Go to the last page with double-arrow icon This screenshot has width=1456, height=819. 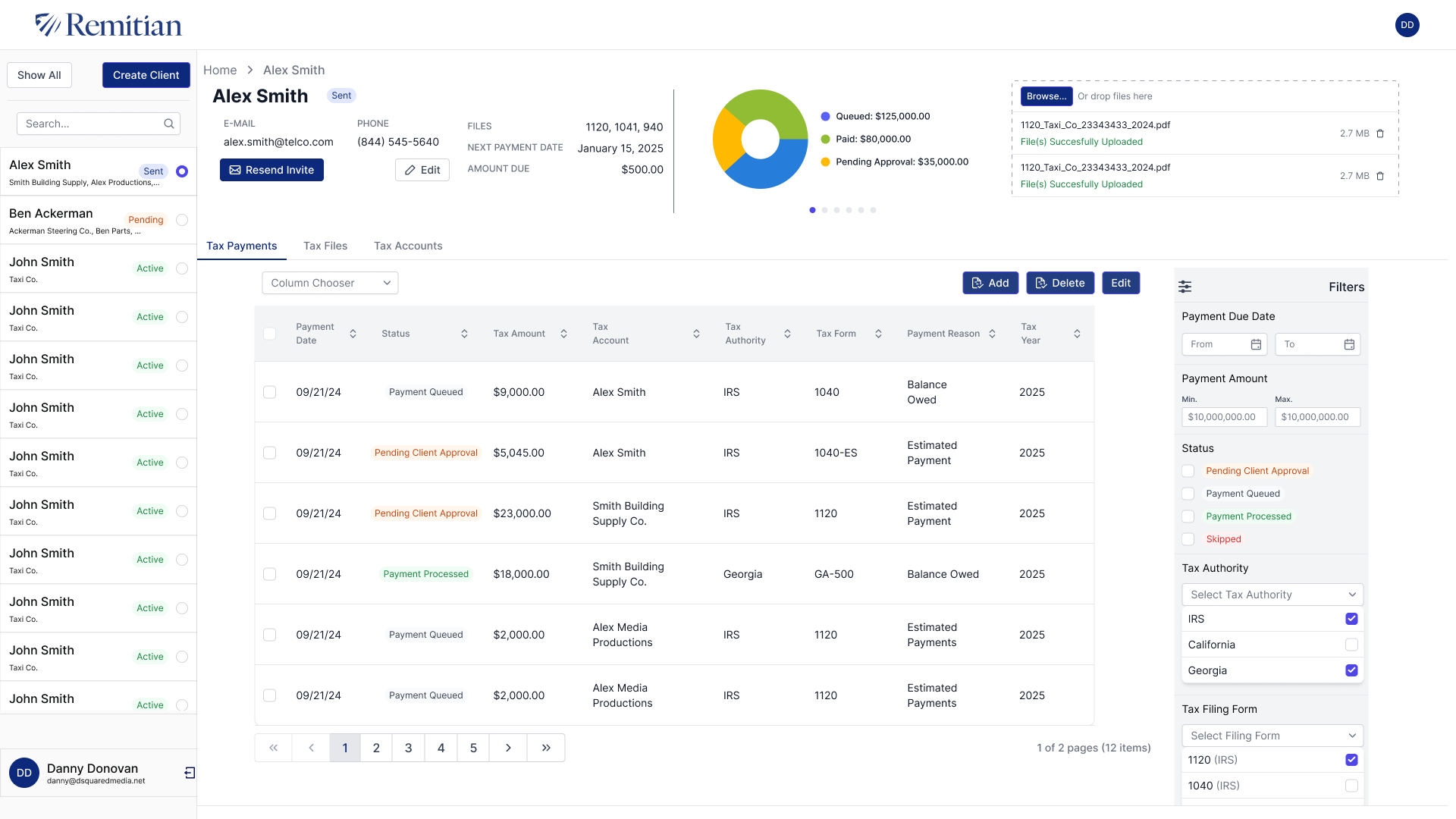(x=546, y=748)
